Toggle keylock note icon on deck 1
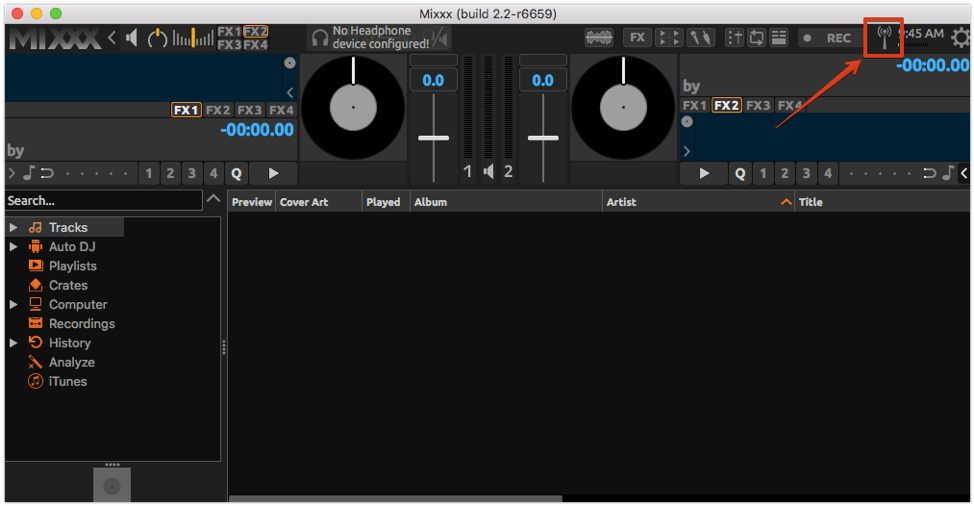Image resolution: width=974 pixels, height=506 pixels. 29,173
